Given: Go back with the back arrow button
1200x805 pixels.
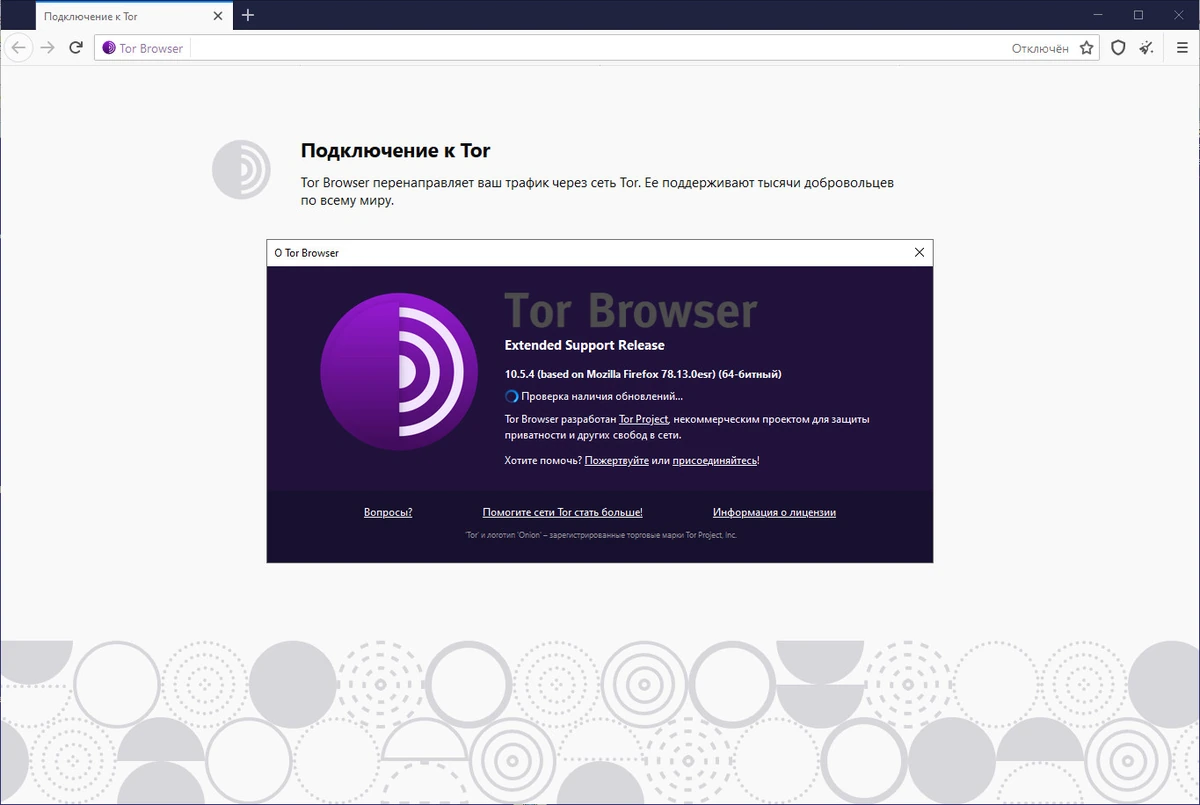Looking at the screenshot, I should [18, 48].
